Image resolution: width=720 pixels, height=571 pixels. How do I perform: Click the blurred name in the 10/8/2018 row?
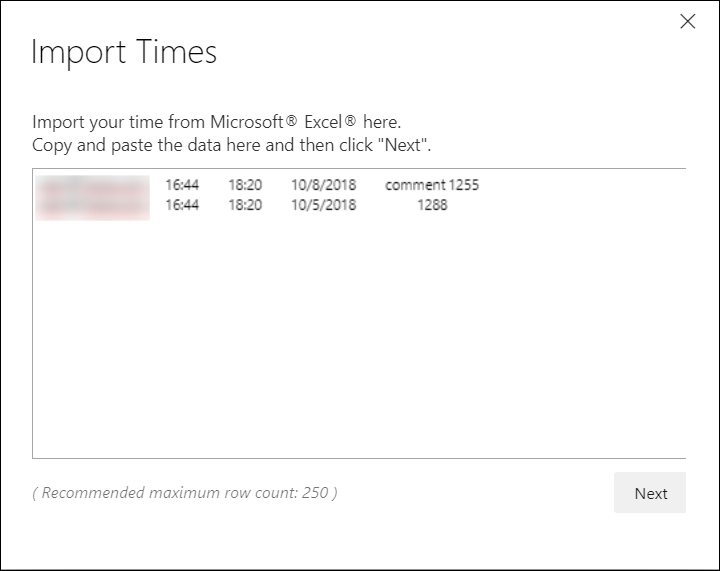point(92,187)
